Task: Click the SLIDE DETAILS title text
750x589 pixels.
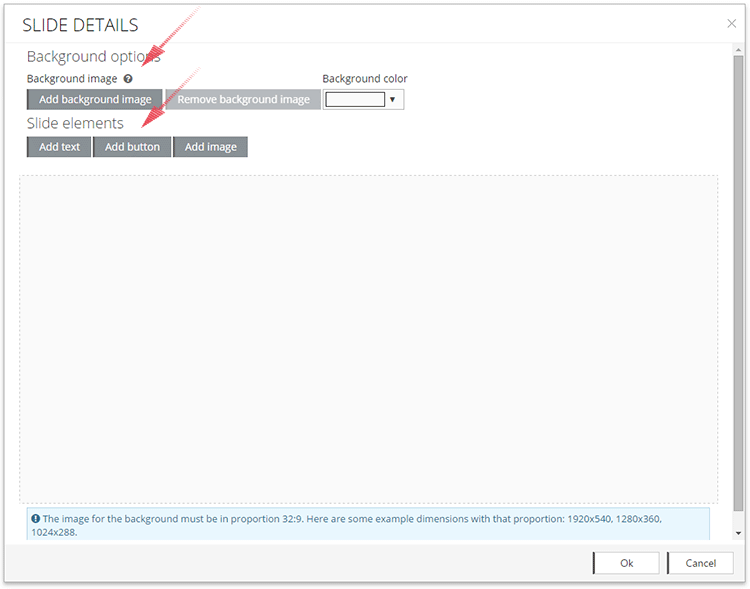Action: (80, 26)
